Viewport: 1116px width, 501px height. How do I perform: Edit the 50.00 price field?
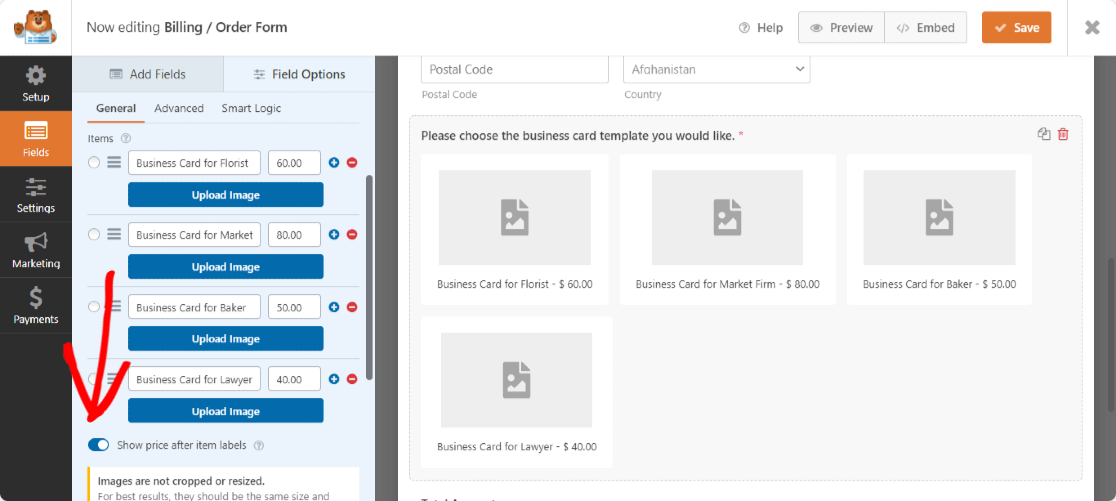tap(295, 307)
